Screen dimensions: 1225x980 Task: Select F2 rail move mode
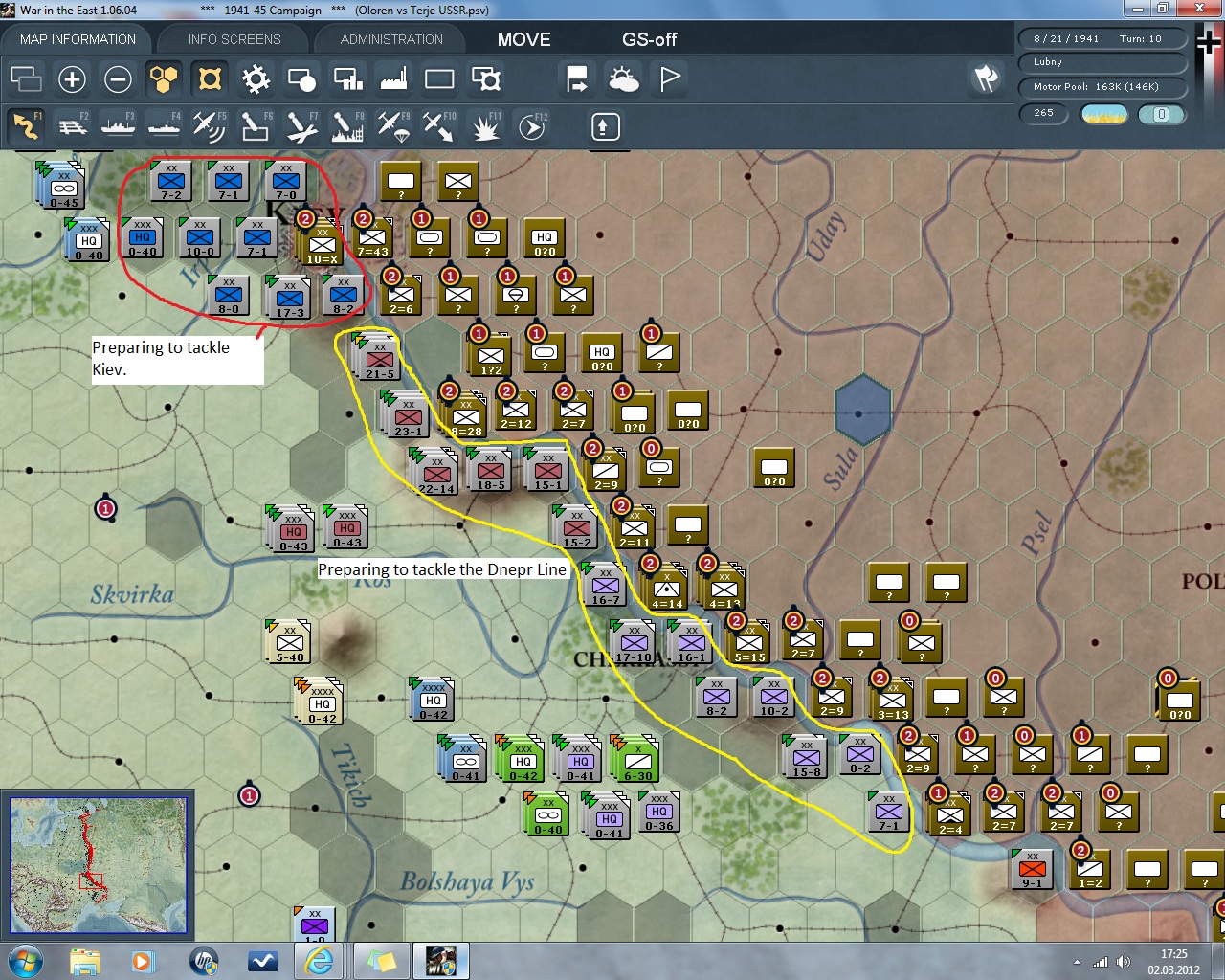pyautogui.click(x=72, y=126)
